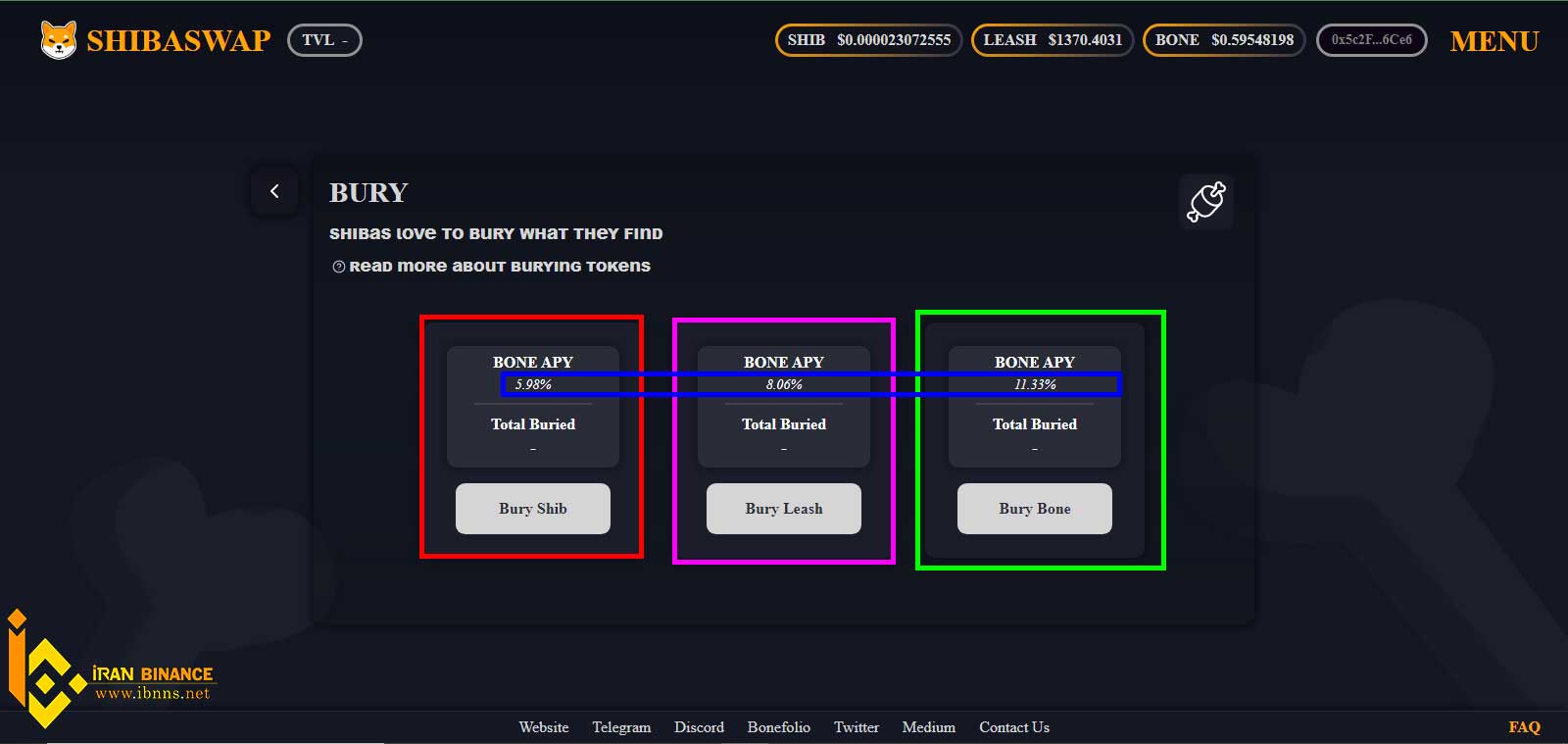Click the Shibas Love To Bury subtitle
Screen dimensions: 1568x744
[496, 233]
